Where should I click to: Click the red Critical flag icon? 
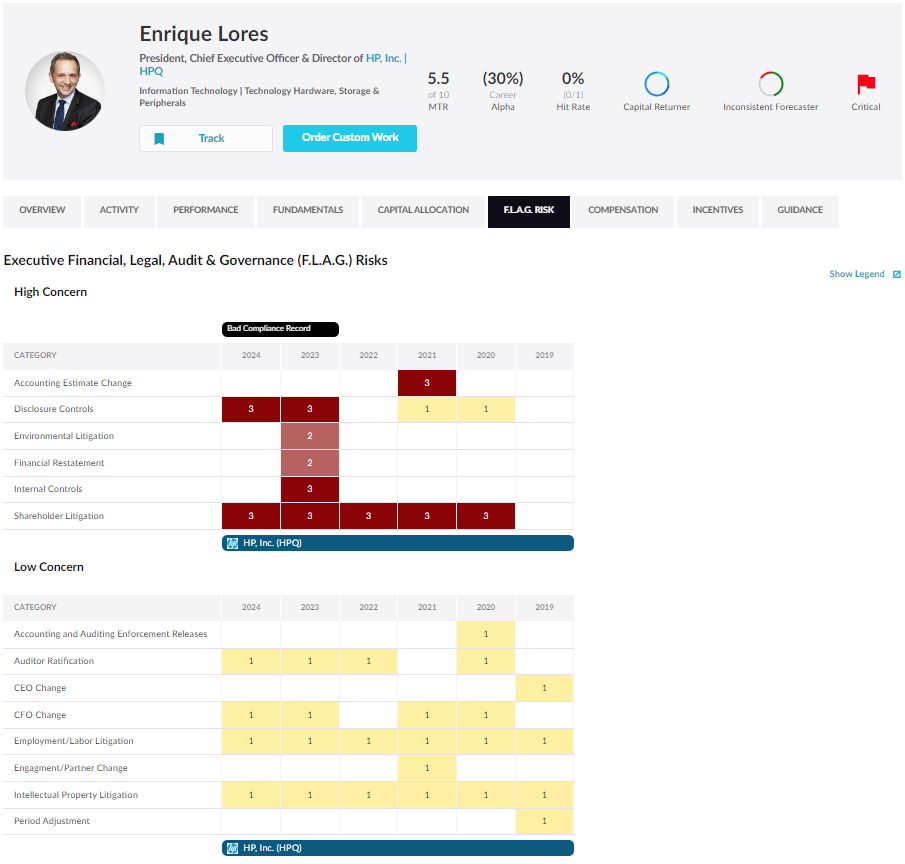[866, 84]
